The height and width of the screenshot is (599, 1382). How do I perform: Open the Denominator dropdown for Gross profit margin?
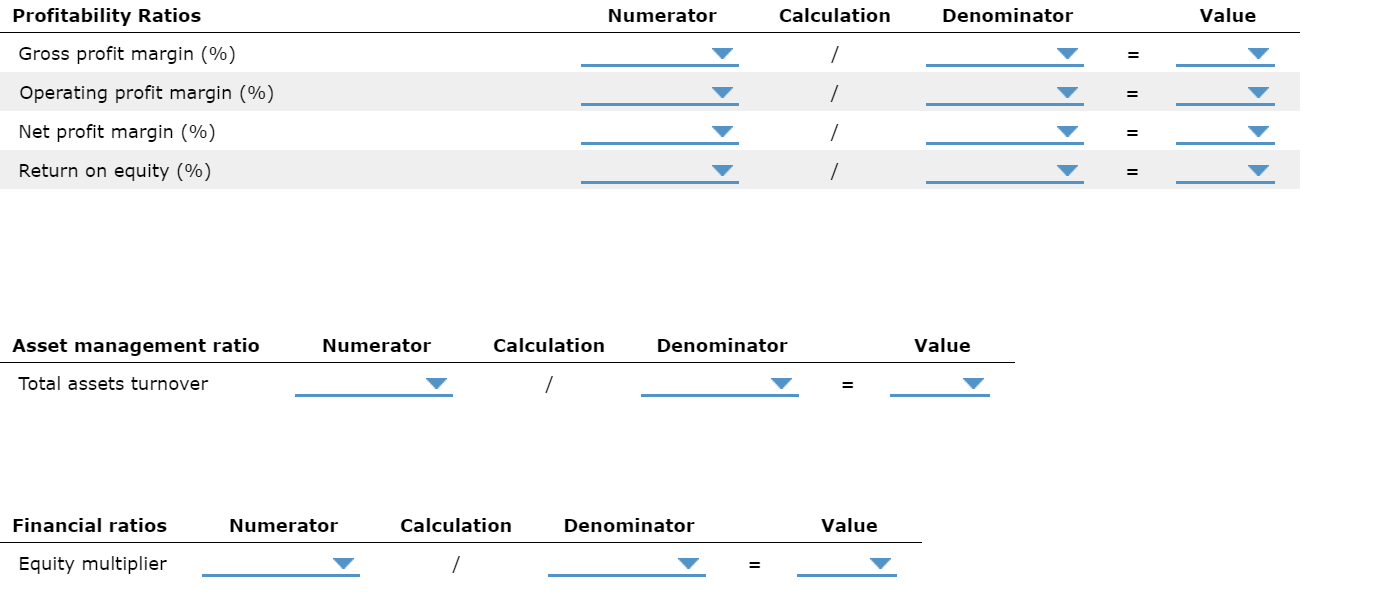pyautogui.click(x=1067, y=54)
